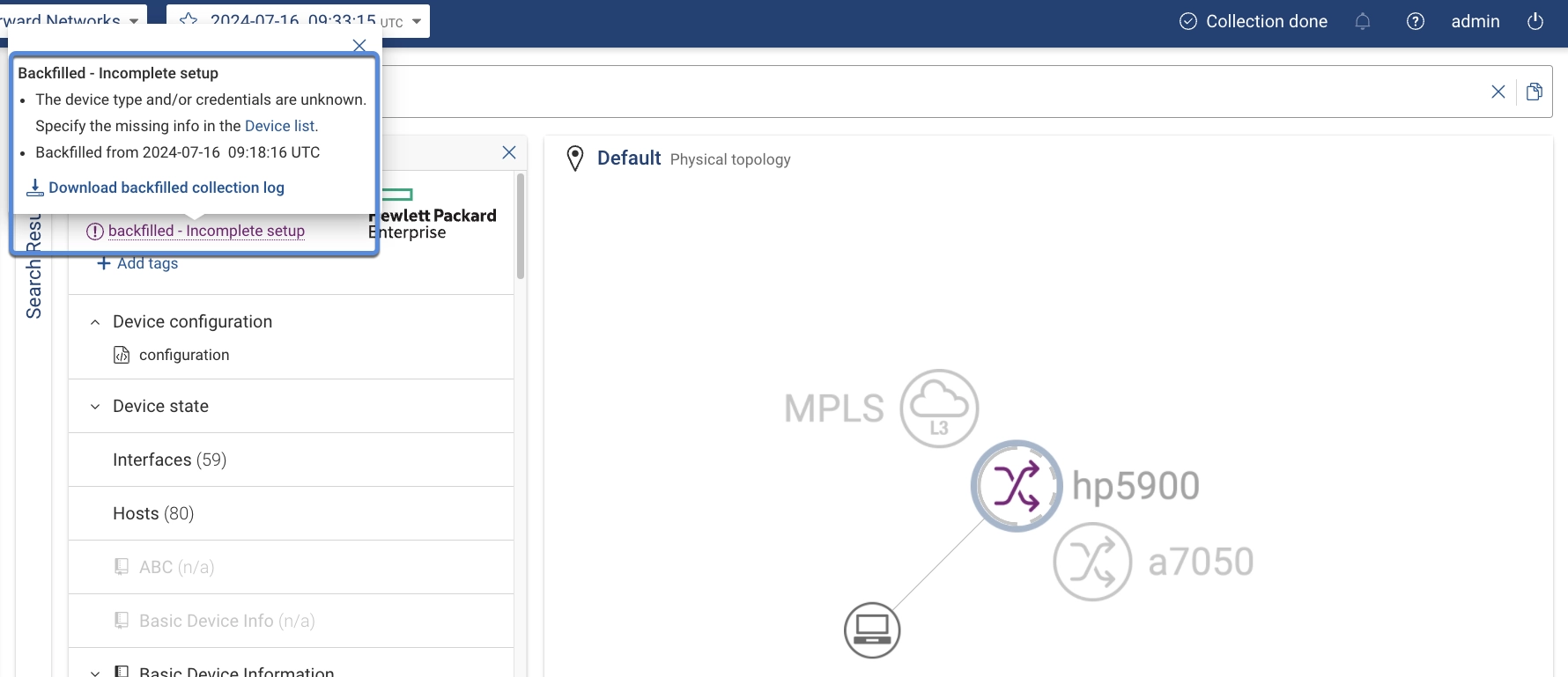Expand the Device state section
This screenshot has width=1568, height=677.
coord(95,407)
